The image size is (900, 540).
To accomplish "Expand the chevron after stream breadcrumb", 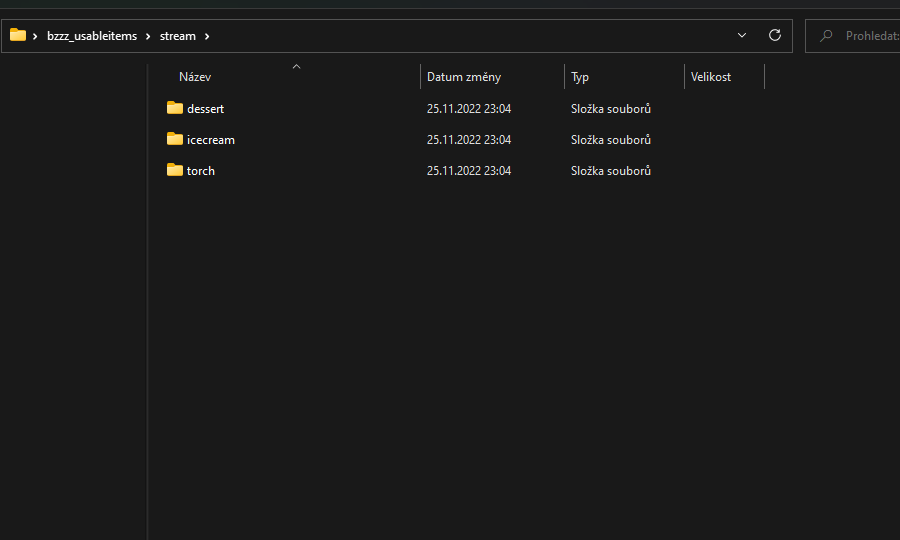I will (207, 36).
